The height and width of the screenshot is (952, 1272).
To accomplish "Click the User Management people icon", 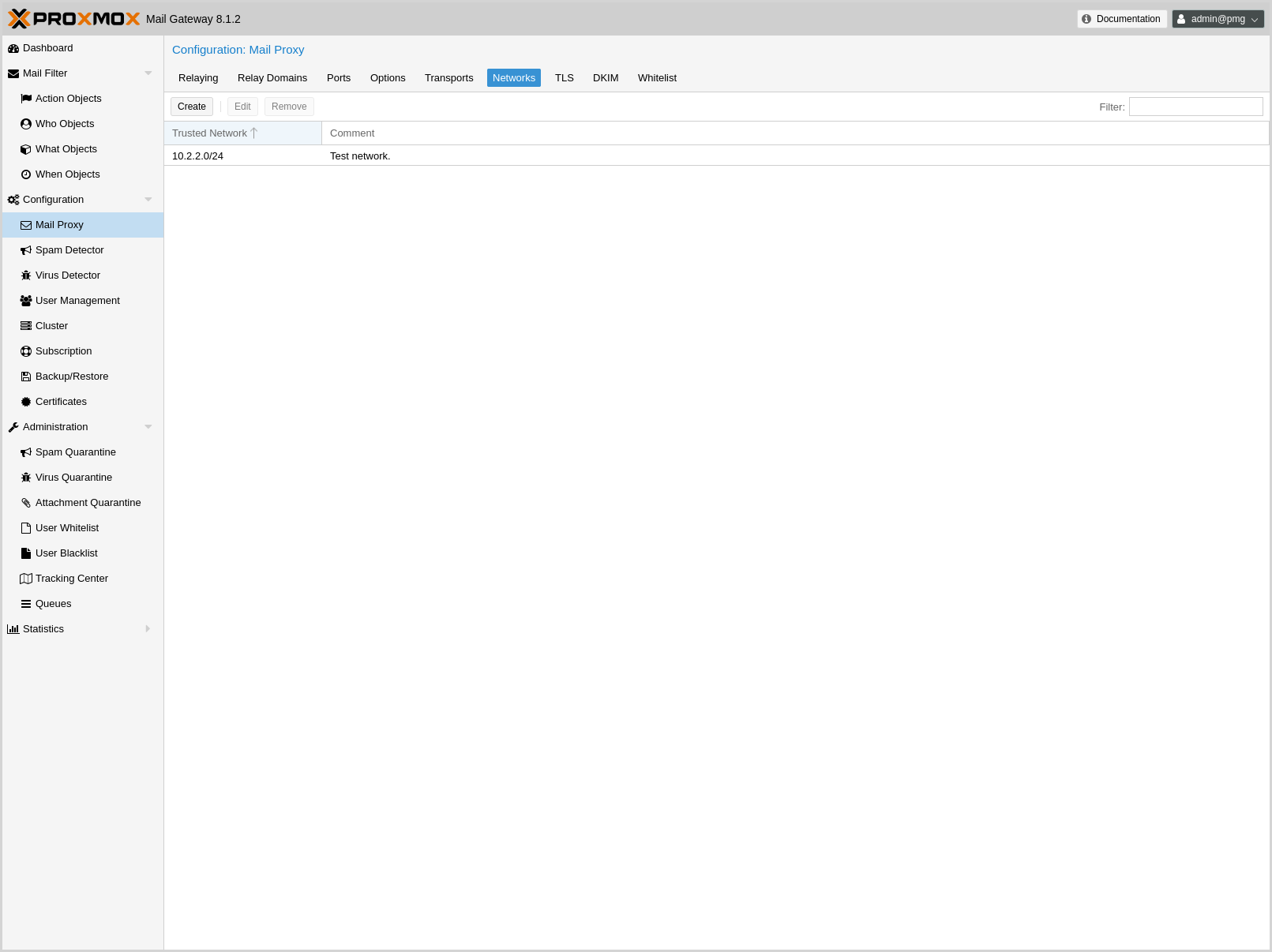I will 26,301.
